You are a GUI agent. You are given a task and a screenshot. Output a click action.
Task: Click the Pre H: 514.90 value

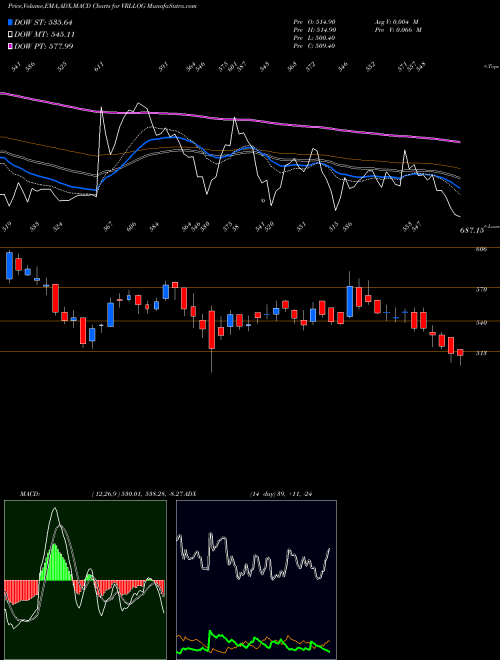[314, 30]
